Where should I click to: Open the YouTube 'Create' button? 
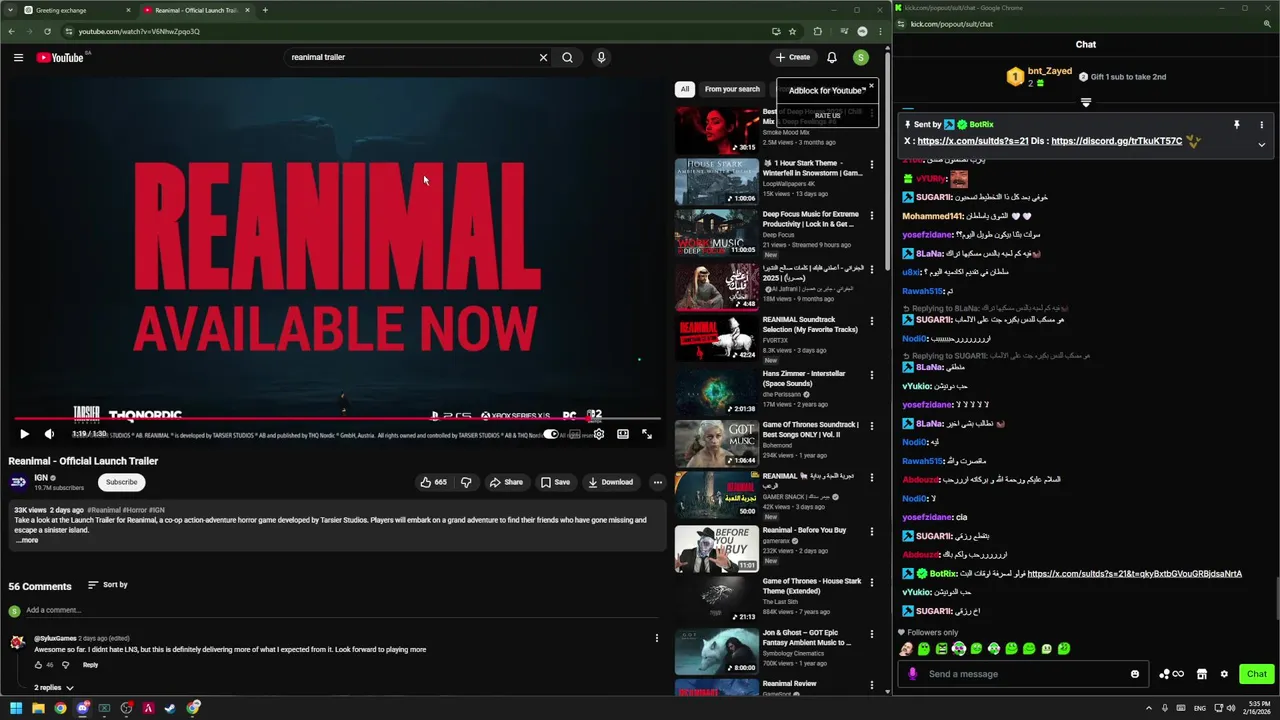(793, 57)
